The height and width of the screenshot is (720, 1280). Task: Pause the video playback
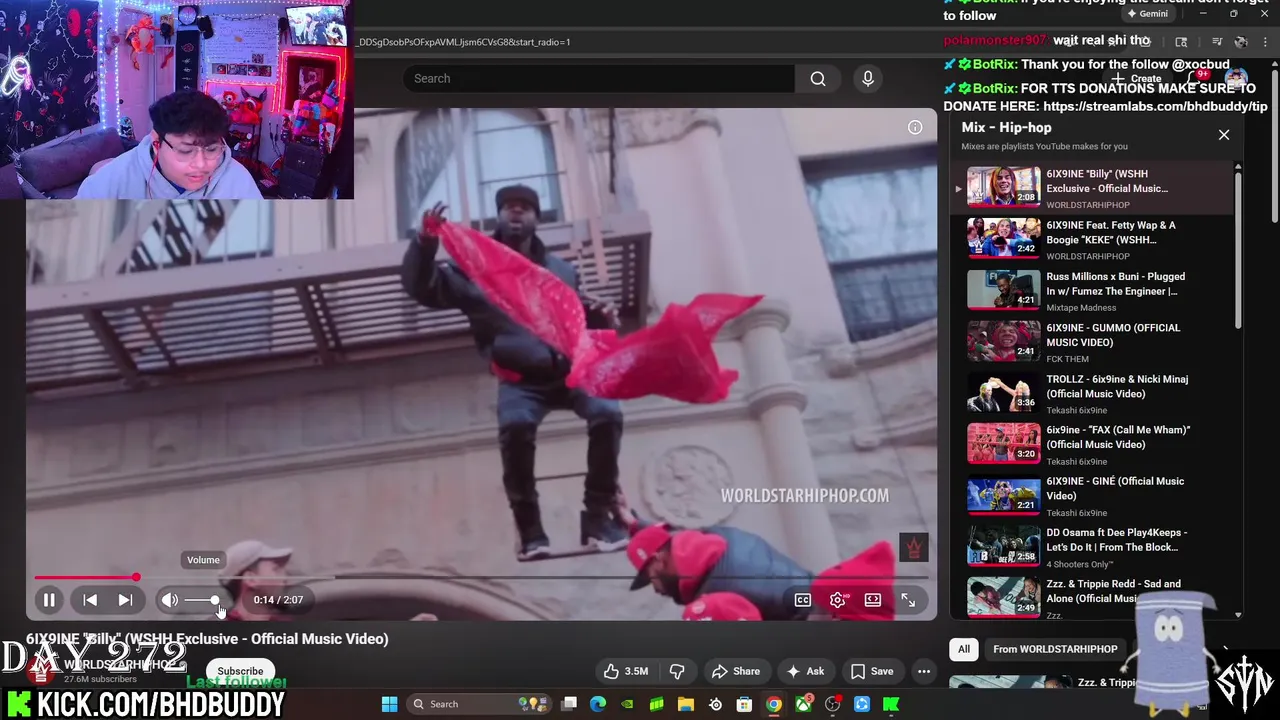(x=48, y=600)
